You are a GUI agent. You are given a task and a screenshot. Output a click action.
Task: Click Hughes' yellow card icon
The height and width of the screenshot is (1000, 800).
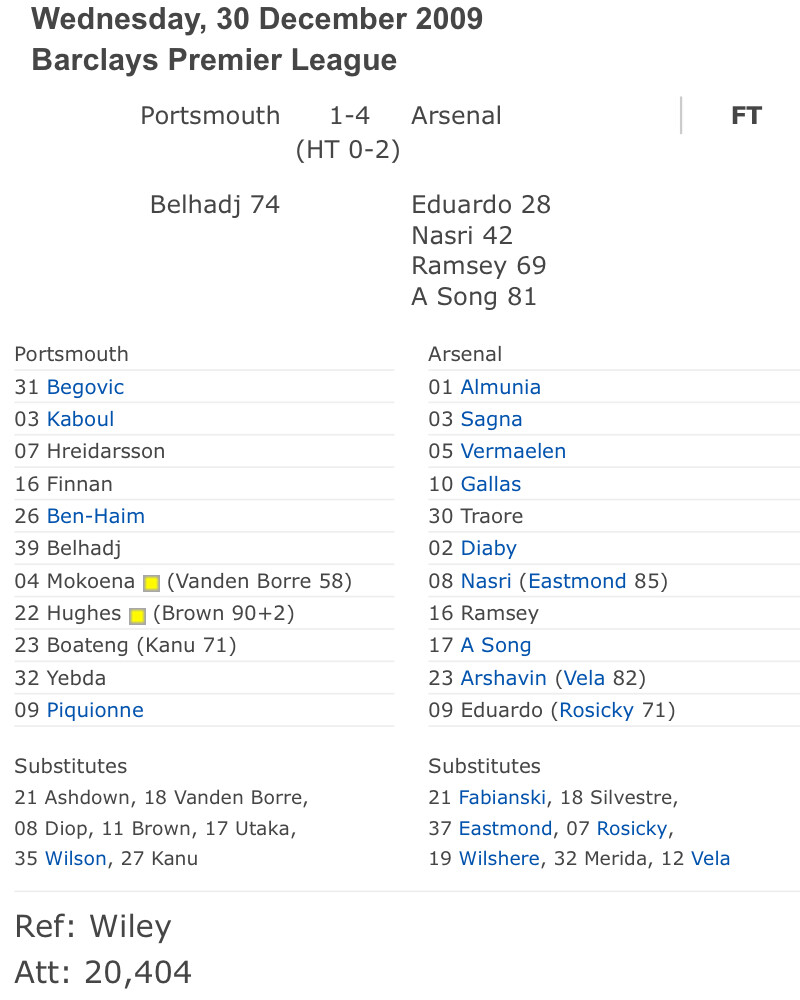pyautogui.click(x=137, y=615)
